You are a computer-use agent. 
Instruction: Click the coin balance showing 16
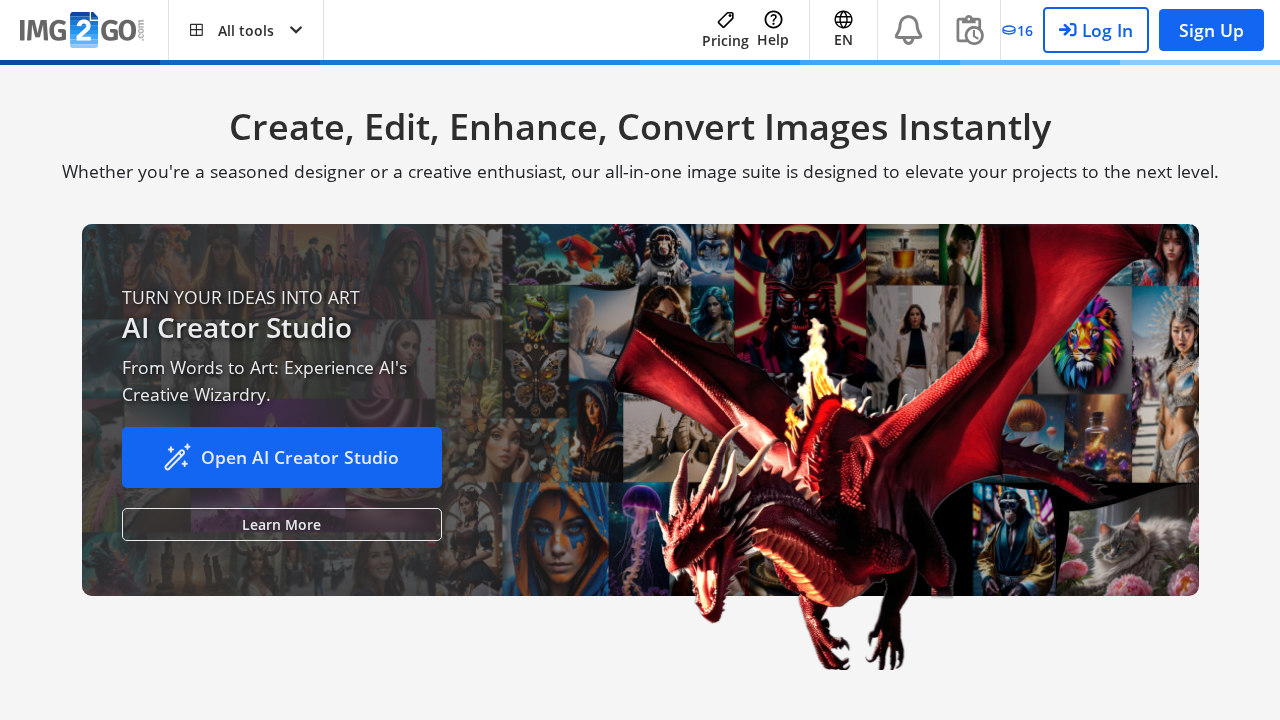coord(1016,30)
